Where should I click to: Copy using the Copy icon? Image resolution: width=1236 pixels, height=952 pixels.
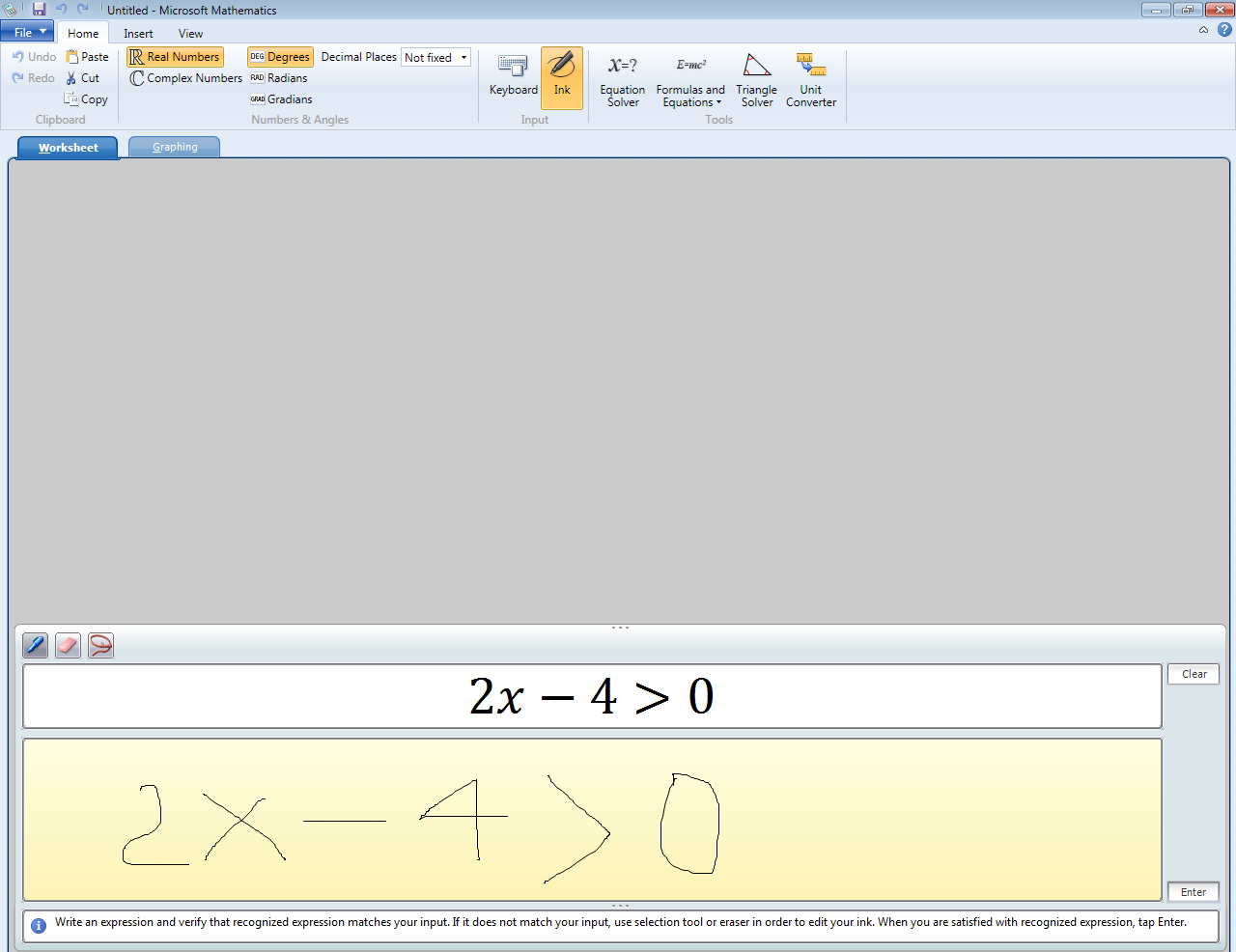(71, 99)
